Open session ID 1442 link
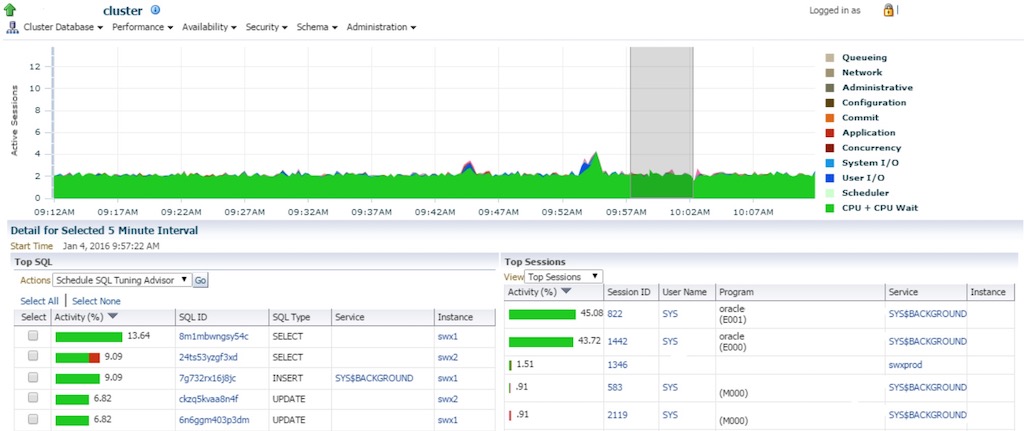The width and height of the screenshot is (1024, 431). pos(616,342)
